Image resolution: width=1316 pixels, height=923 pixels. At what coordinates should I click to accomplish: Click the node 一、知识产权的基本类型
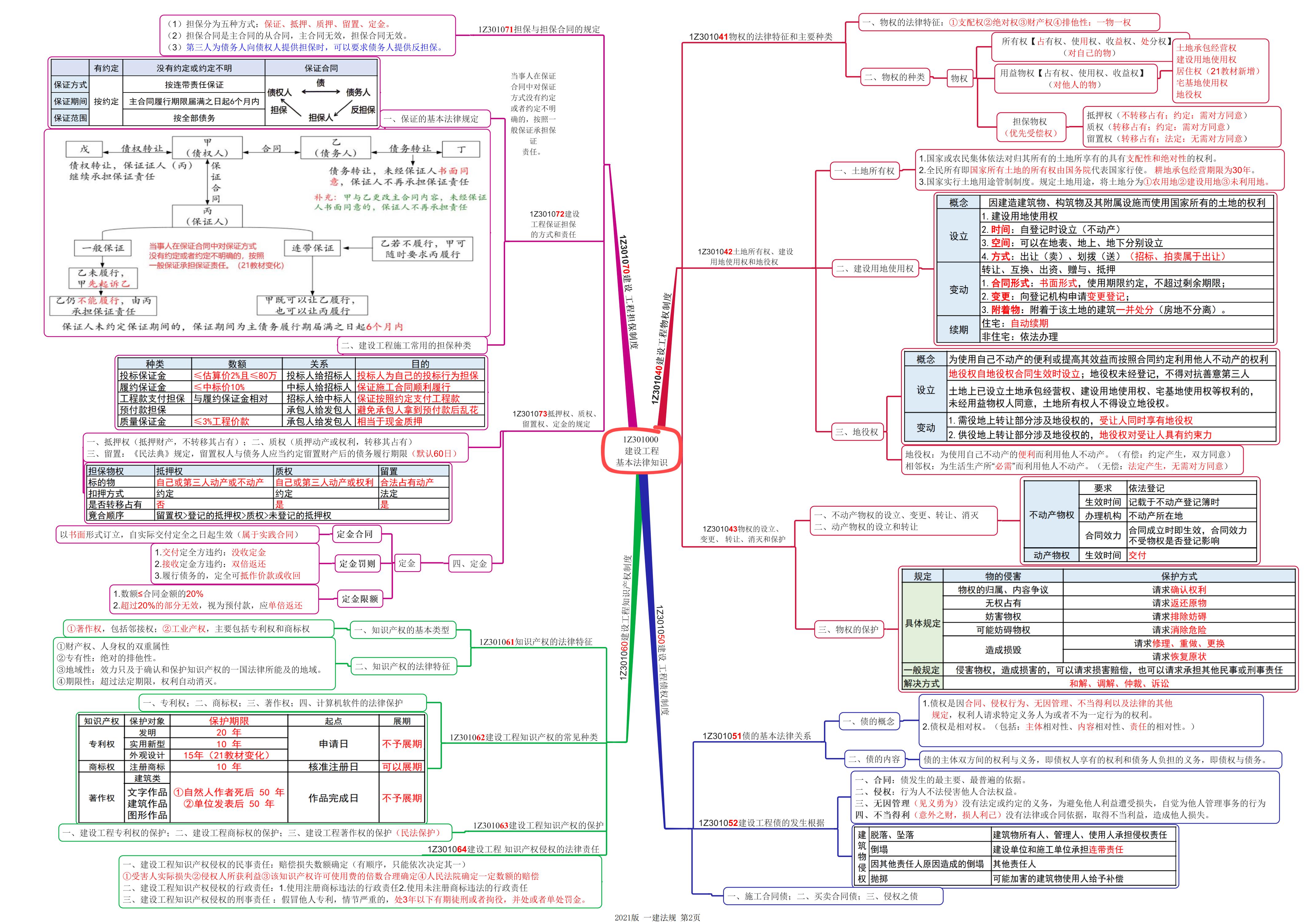click(404, 630)
